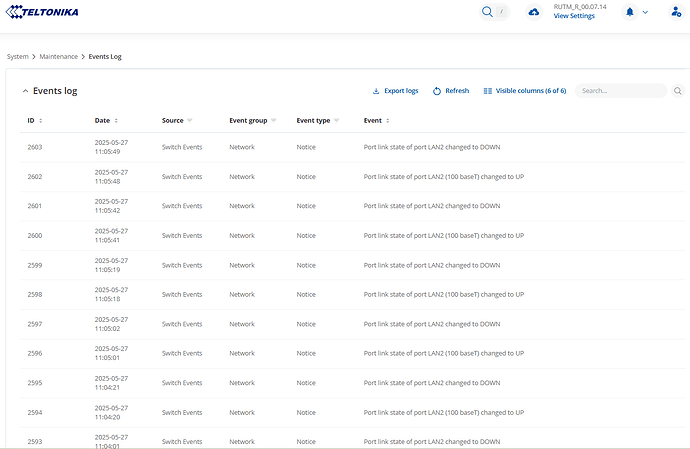The image size is (690, 449).
Task: Click the Refresh circular arrow icon
Action: click(437, 91)
